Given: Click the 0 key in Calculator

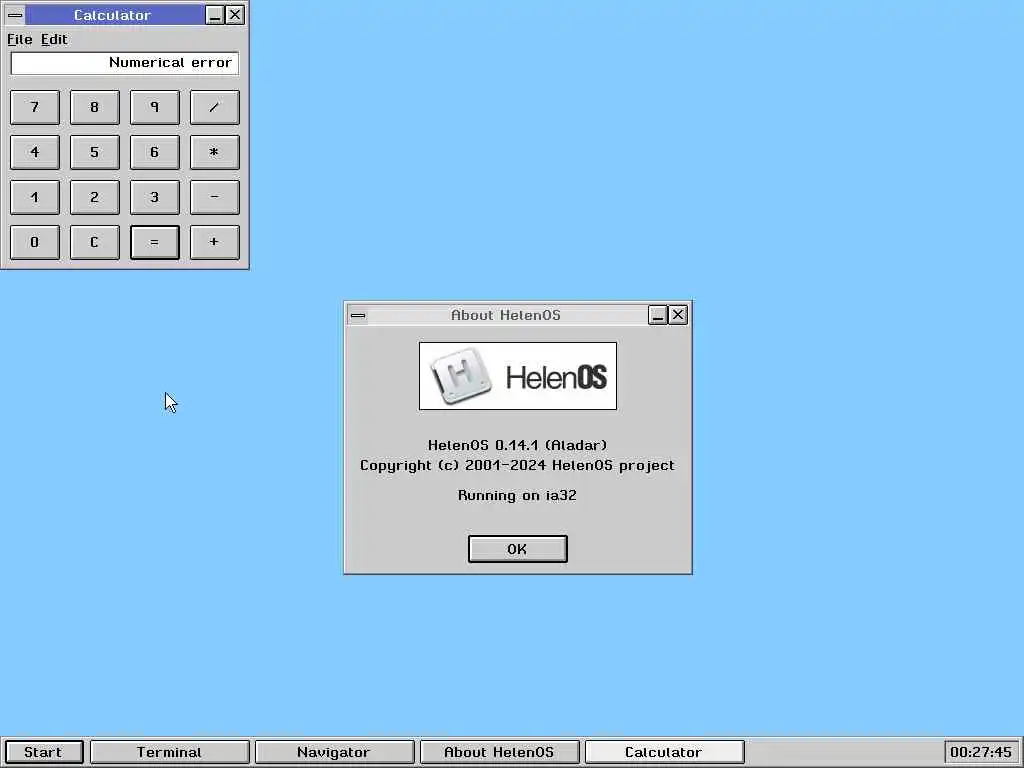Looking at the screenshot, I should coord(35,242).
